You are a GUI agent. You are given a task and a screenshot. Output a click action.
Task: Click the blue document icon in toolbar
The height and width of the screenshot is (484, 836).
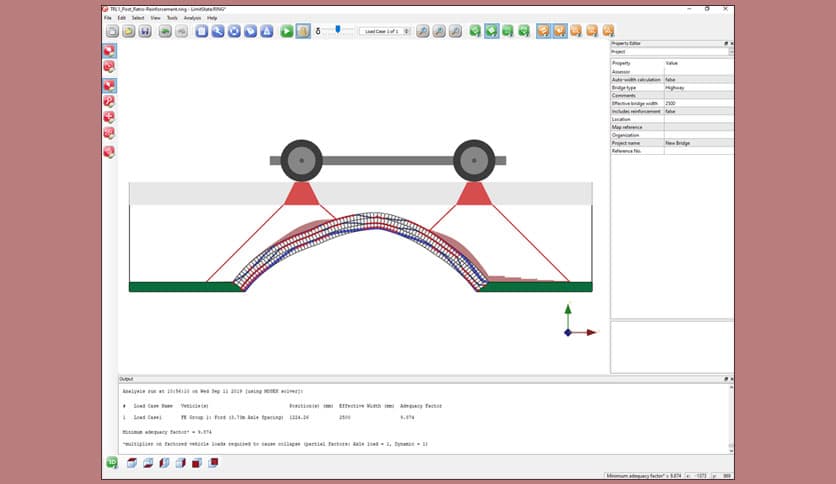click(202, 31)
